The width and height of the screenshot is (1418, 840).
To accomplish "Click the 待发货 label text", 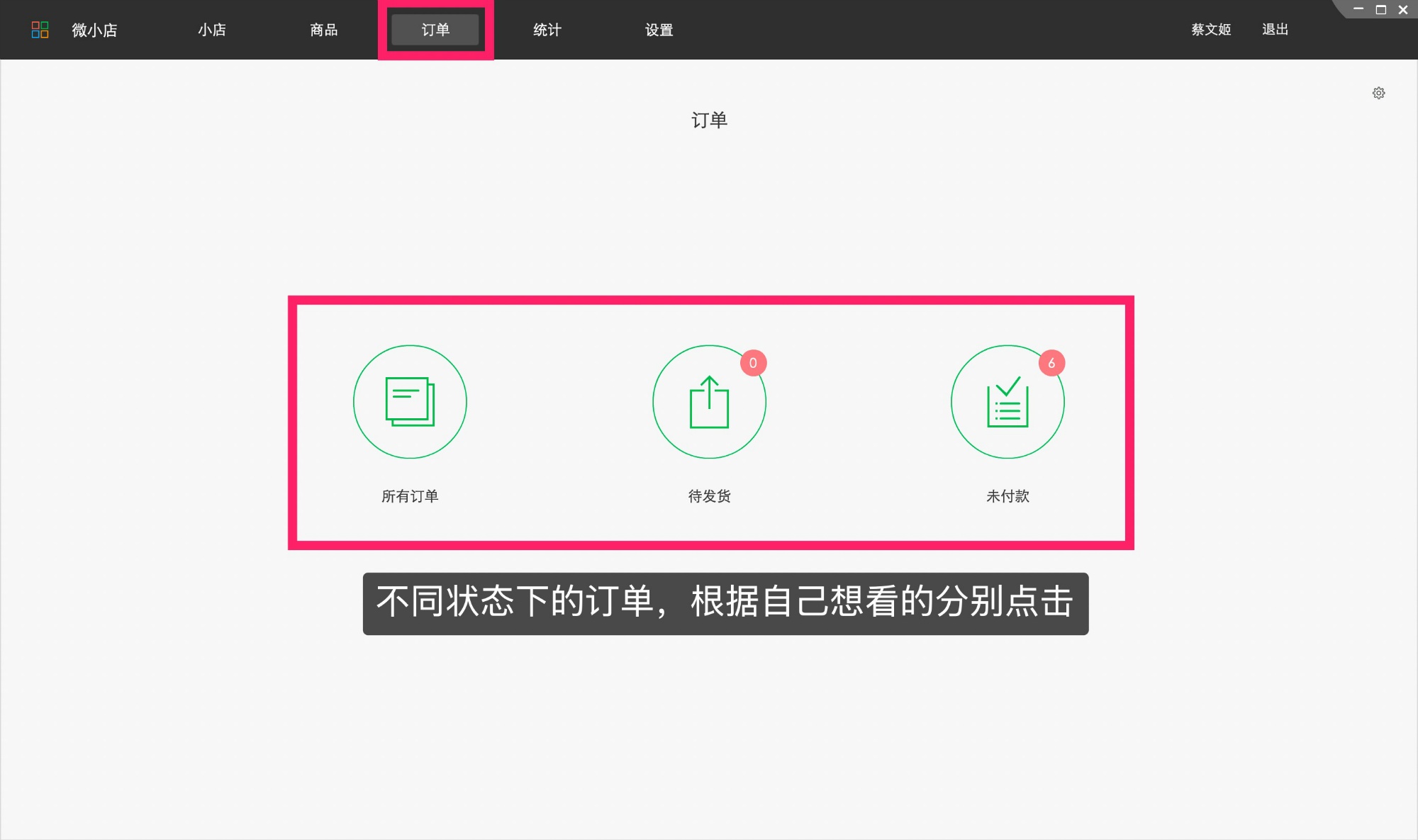I will (x=709, y=496).
